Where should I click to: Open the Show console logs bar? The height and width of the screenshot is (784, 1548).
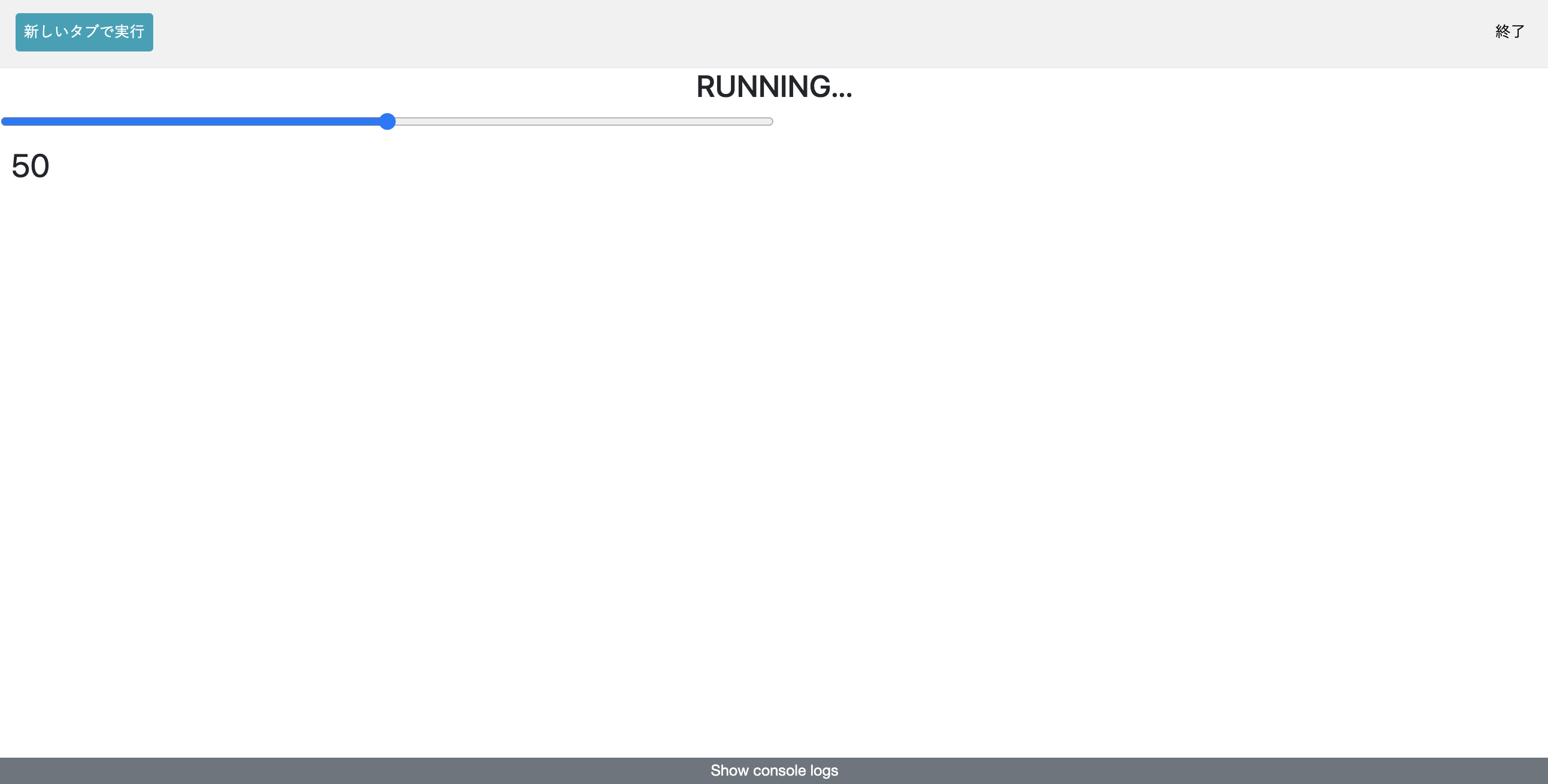tap(774, 770)
